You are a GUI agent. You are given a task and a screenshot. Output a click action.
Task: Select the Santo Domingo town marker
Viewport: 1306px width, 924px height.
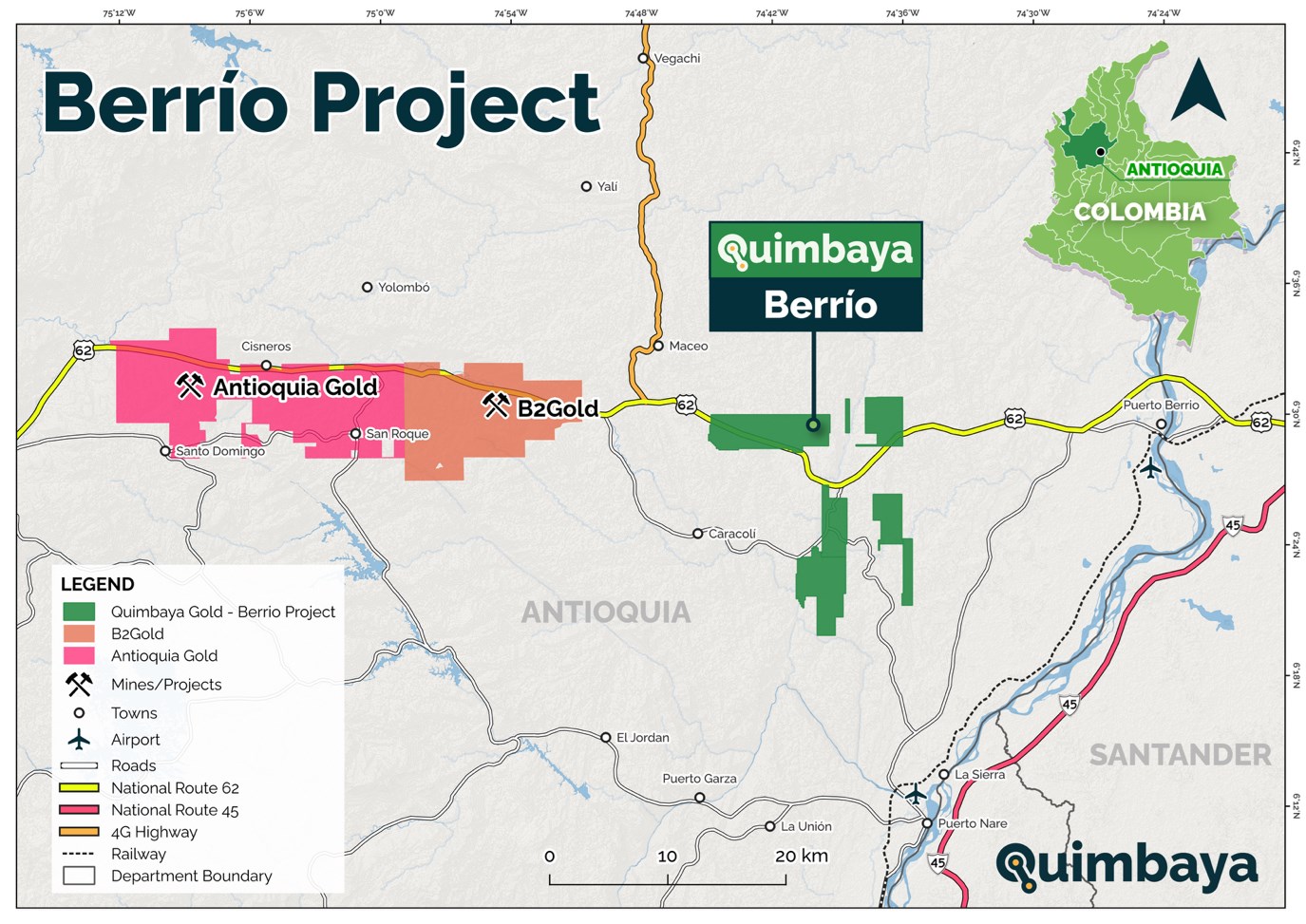click(165, 451)
